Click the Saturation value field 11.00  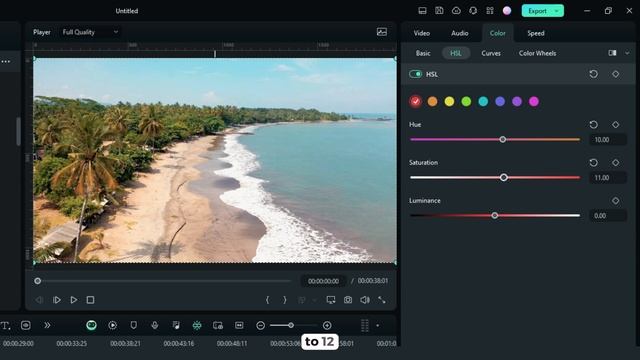[608, 178]
